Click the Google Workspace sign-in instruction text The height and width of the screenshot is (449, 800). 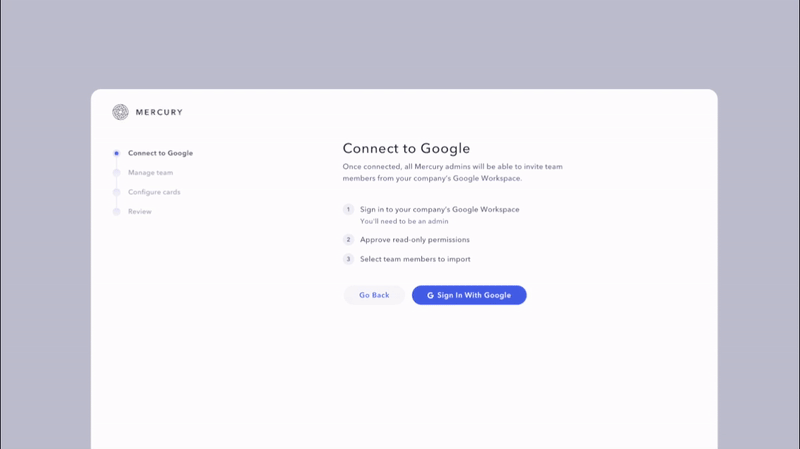(439, 210)
